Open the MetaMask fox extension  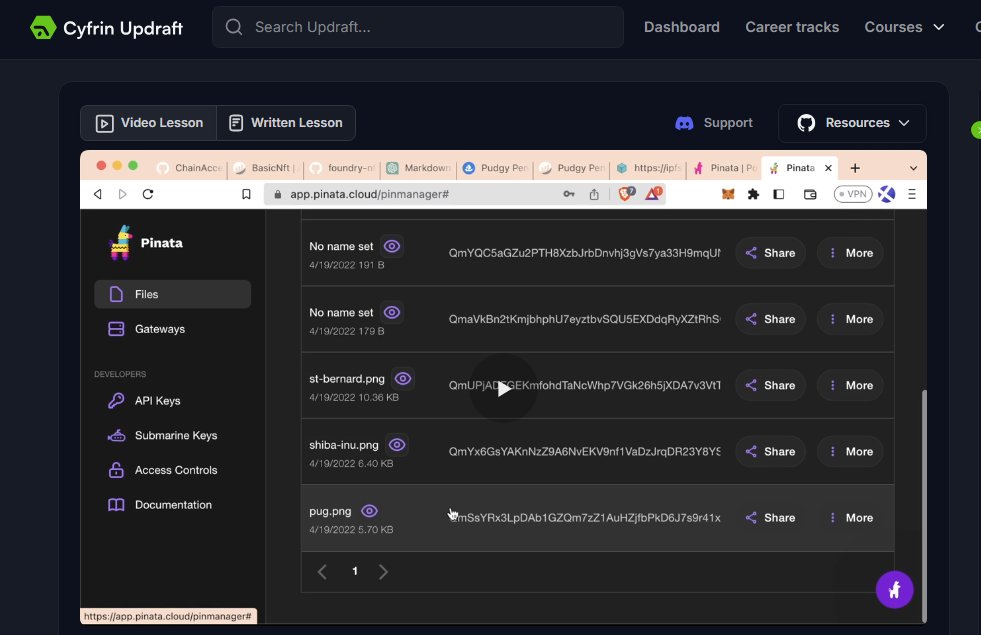pyautogui.click(x=728, y=194)
